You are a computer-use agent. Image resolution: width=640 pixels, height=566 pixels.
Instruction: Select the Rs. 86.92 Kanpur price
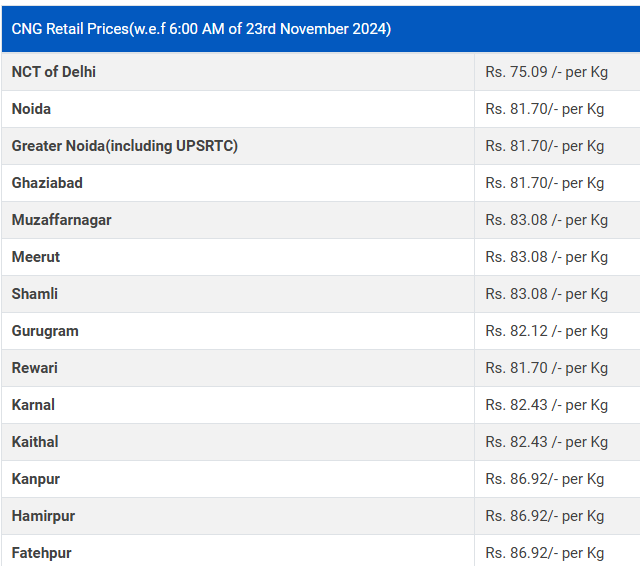tap(544, 479)
